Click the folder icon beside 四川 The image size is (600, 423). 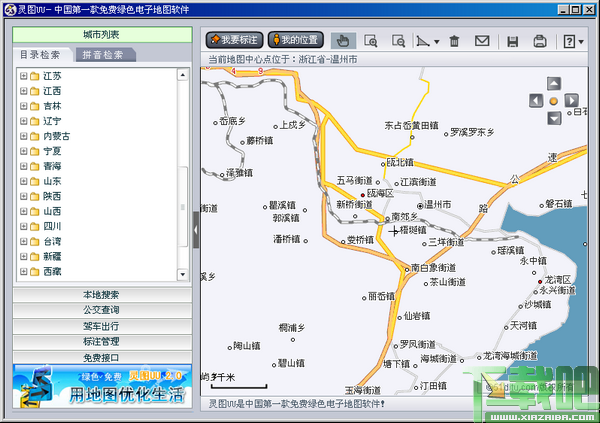point(34,227)
